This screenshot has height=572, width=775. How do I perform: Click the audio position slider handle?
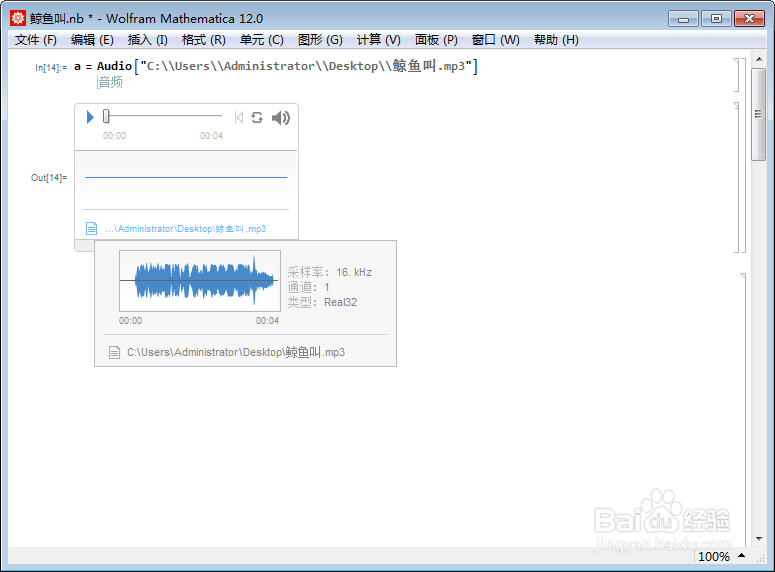tap(106, 116)
